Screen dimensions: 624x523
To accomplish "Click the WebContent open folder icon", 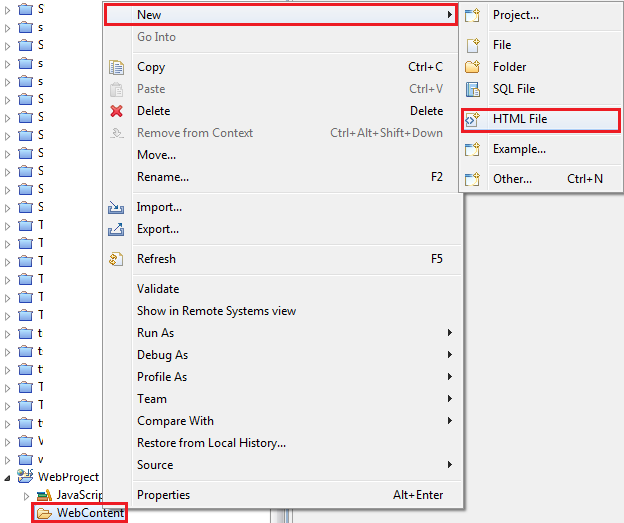I will click(44, 513).
